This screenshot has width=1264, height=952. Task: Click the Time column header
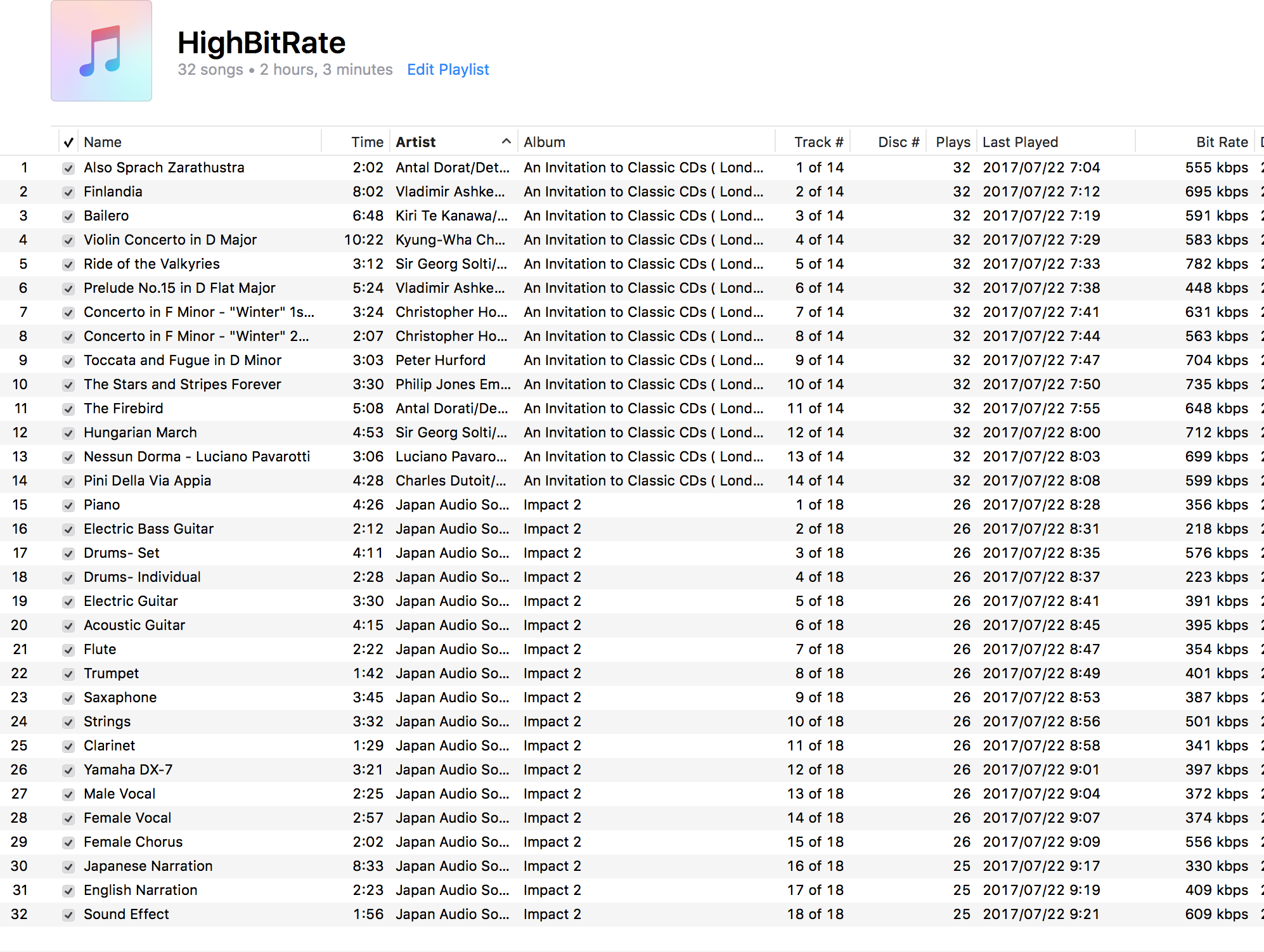point(367,143)
